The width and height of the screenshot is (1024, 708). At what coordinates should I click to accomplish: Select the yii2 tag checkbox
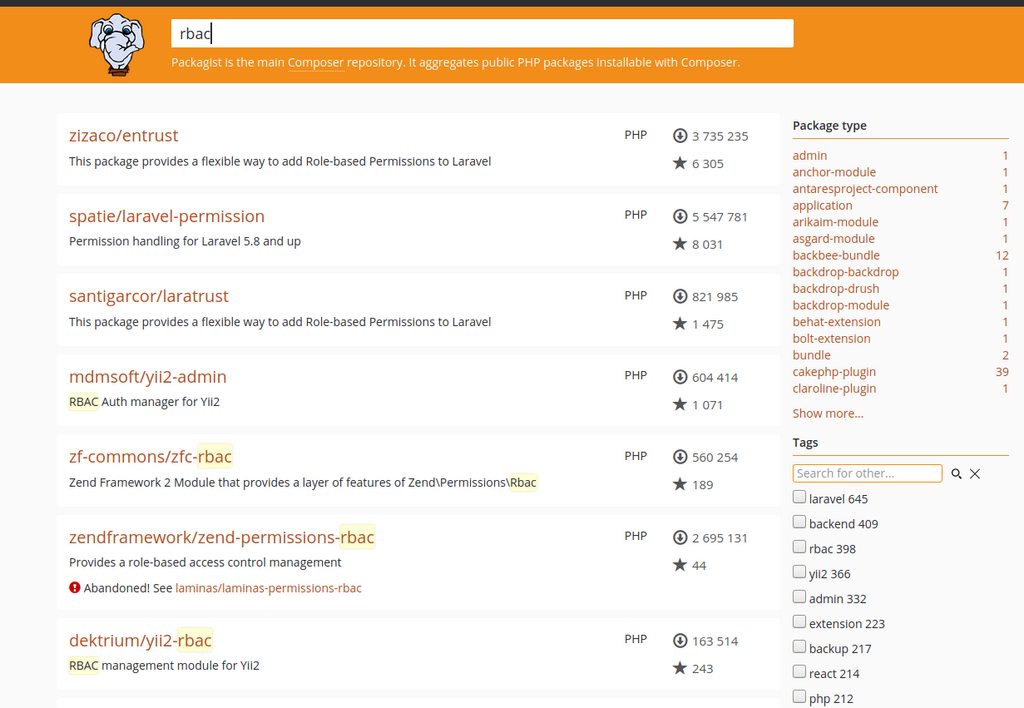coord(799,571)
